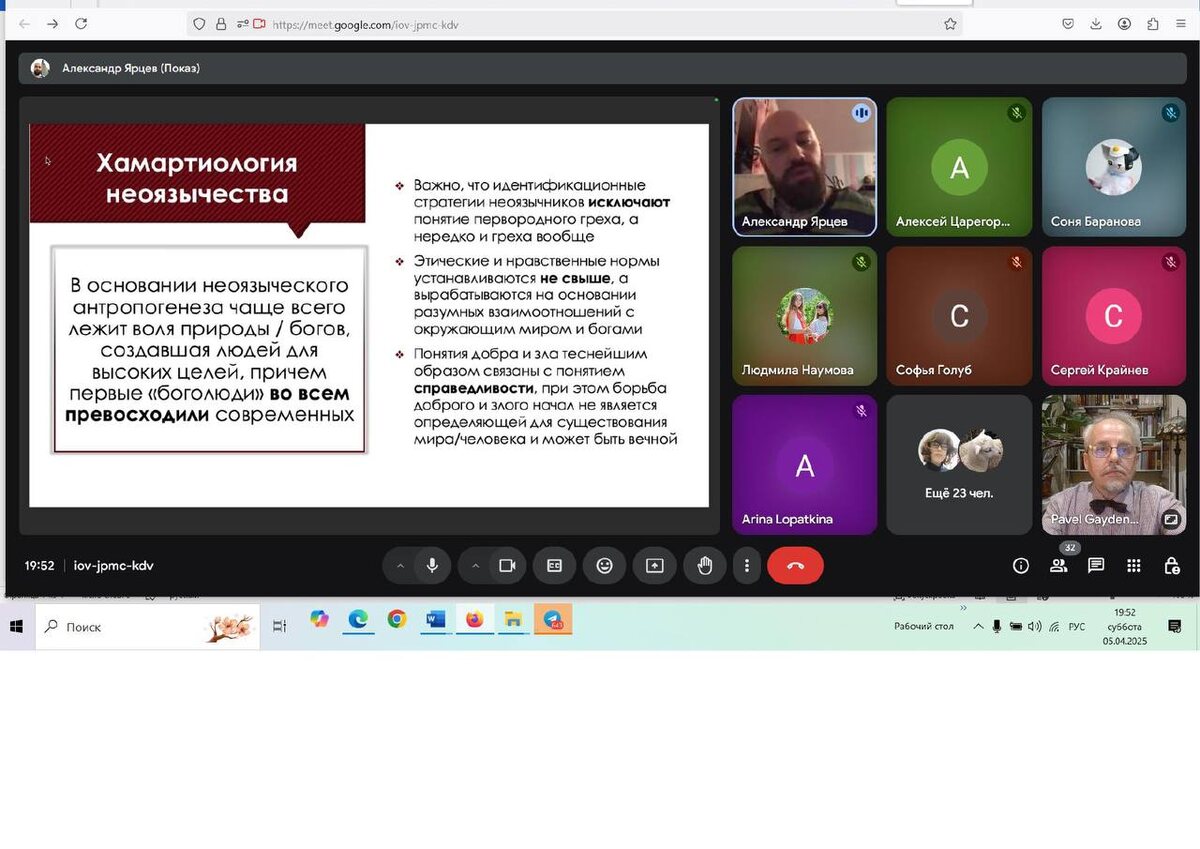Open host controls lock icon

click(1171, 565)
